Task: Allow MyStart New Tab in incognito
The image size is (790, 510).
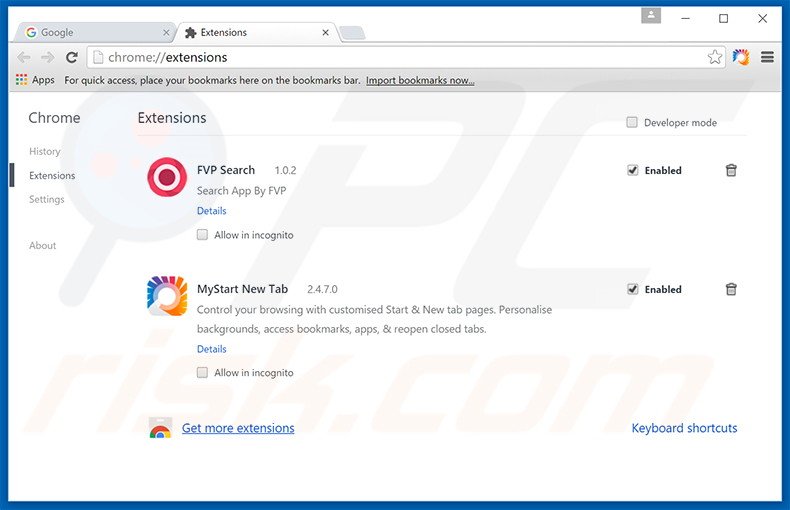Action: coord(202,372)
